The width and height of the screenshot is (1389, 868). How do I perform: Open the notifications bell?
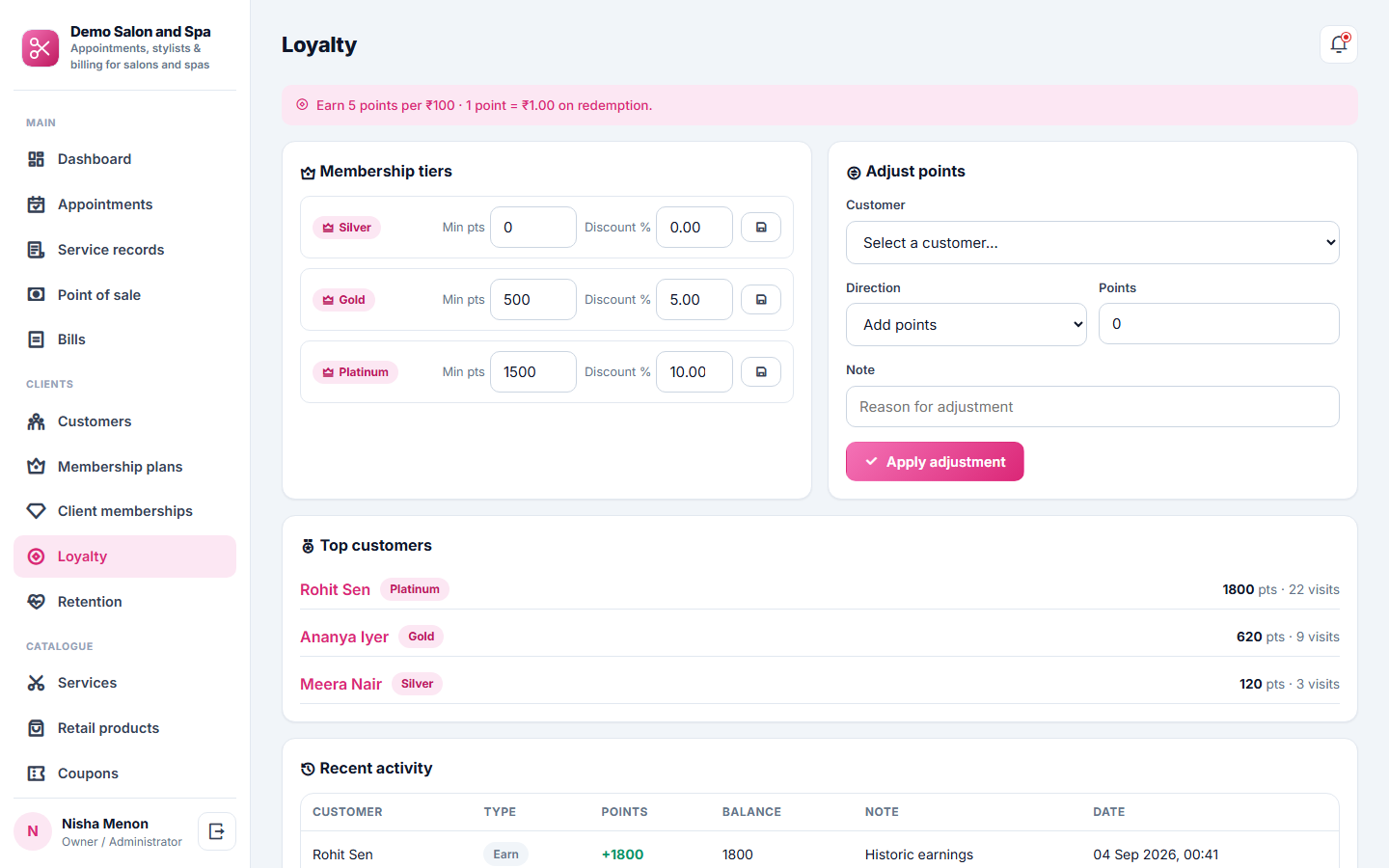click(1339, 44)
